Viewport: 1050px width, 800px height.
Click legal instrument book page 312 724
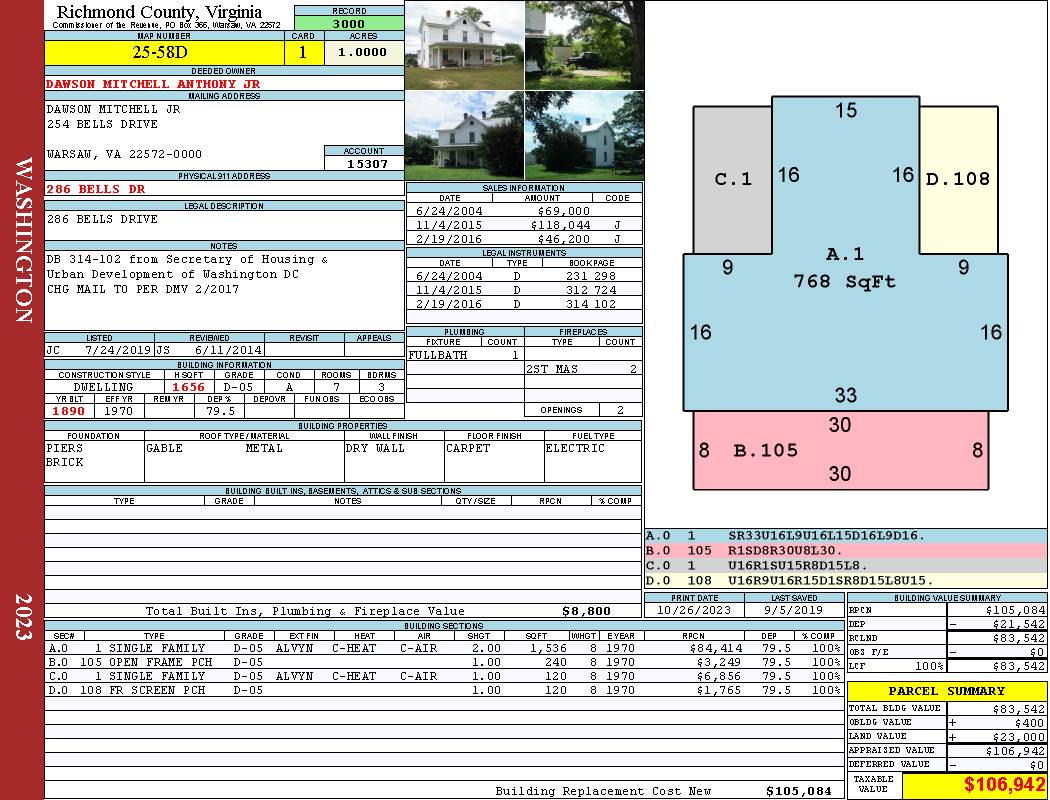coord(591,290)
